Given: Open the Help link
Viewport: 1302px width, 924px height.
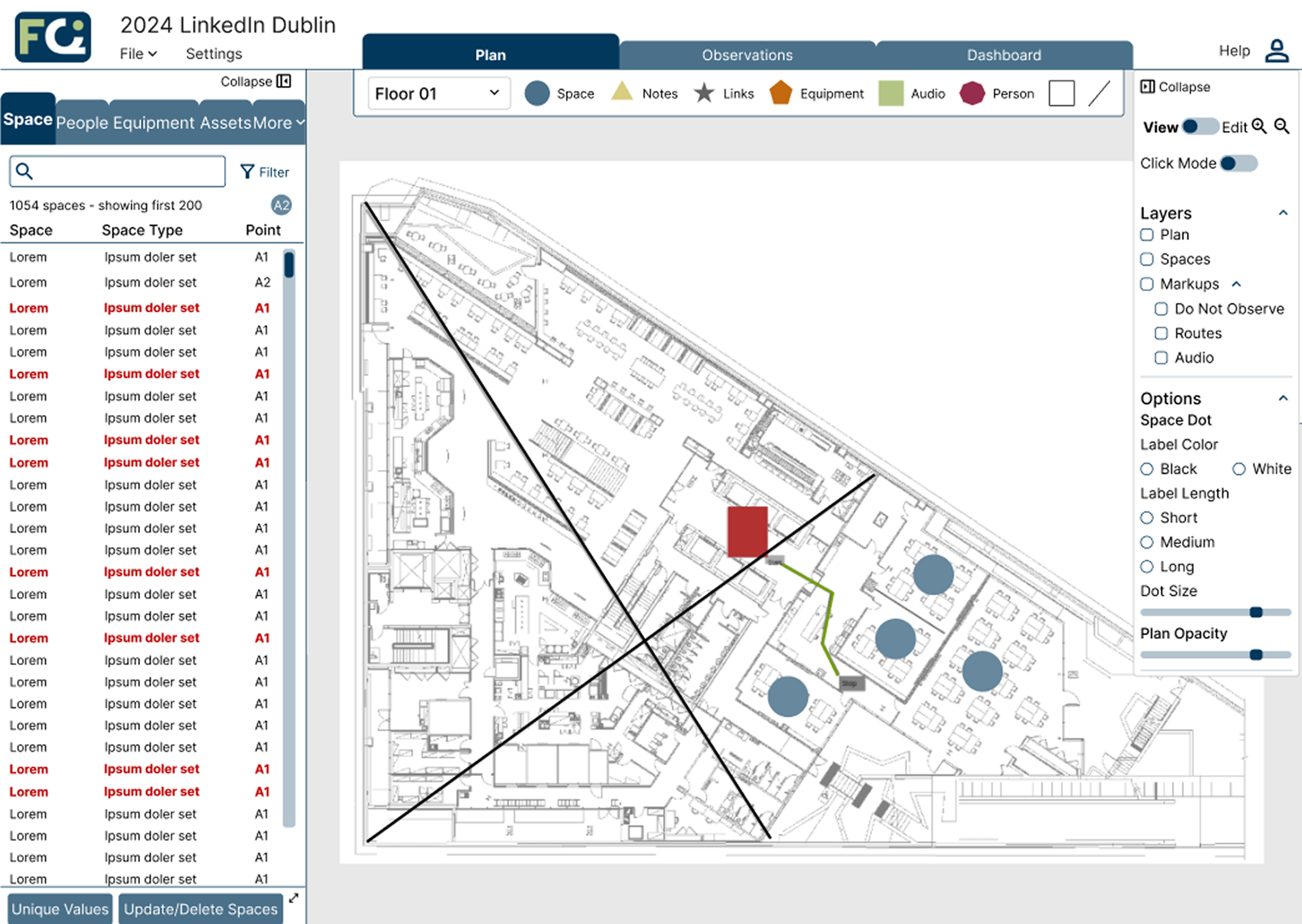Looking at the screenshot, I should point(1234,50).
